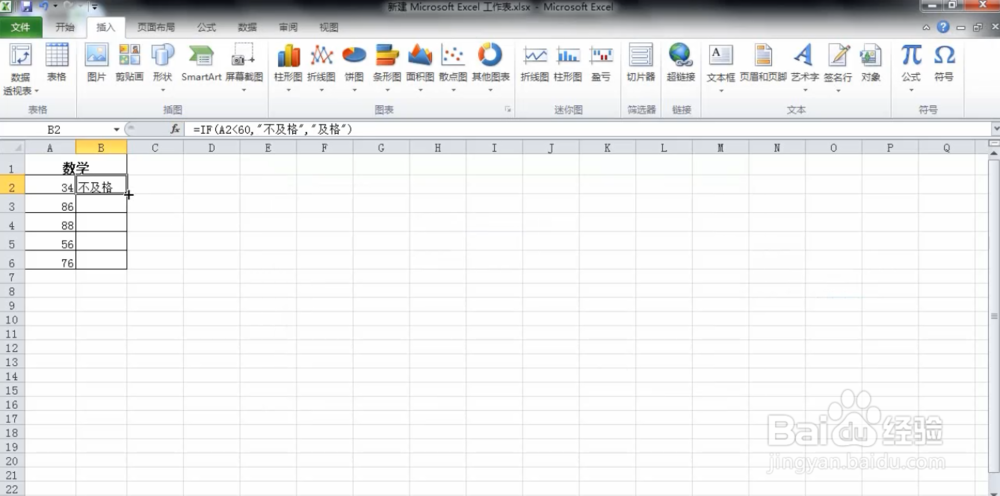The height and width of the screenshot is (496, 1000).
Task: Open Customize Quick Access Toolbar dropdown
Action: (x=94, y=7)
